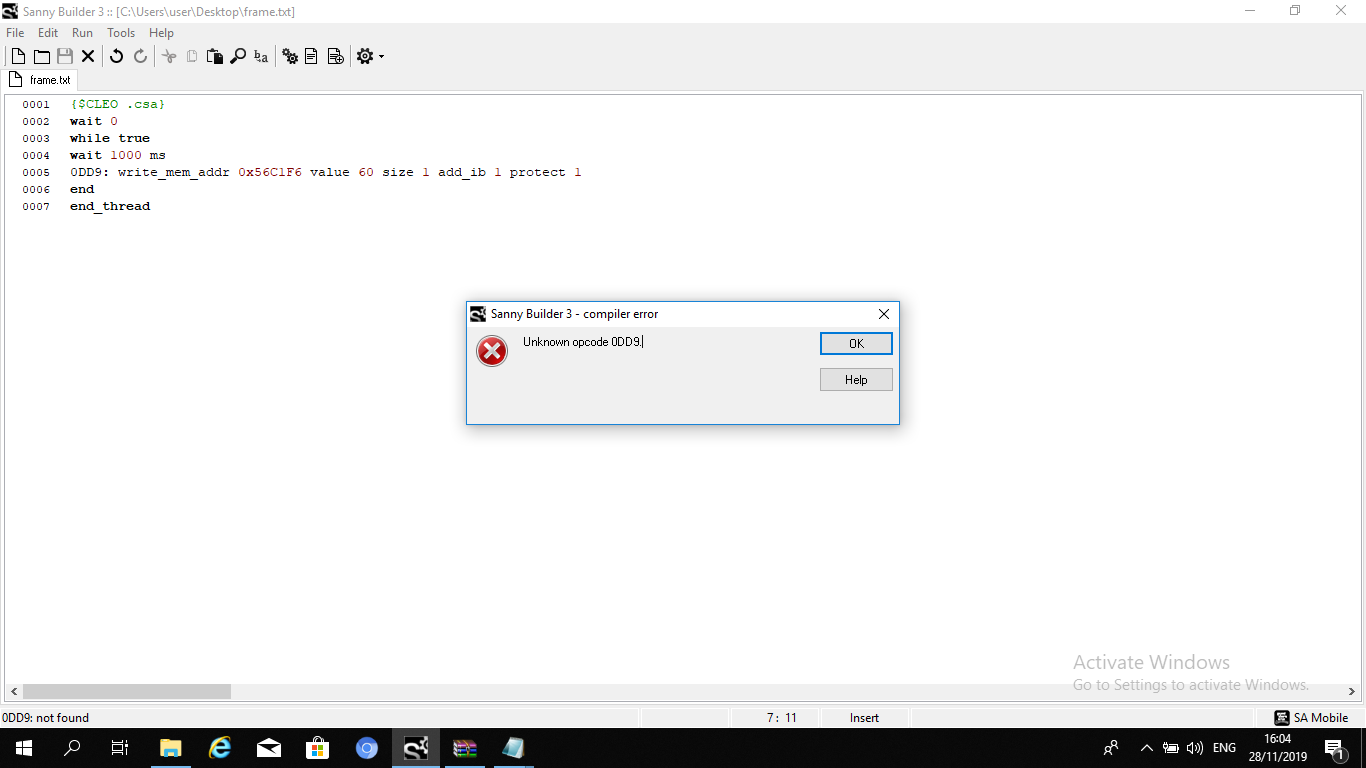
Task: Click the 'wait 1000 ms' code line
Action: coord(118,155)
